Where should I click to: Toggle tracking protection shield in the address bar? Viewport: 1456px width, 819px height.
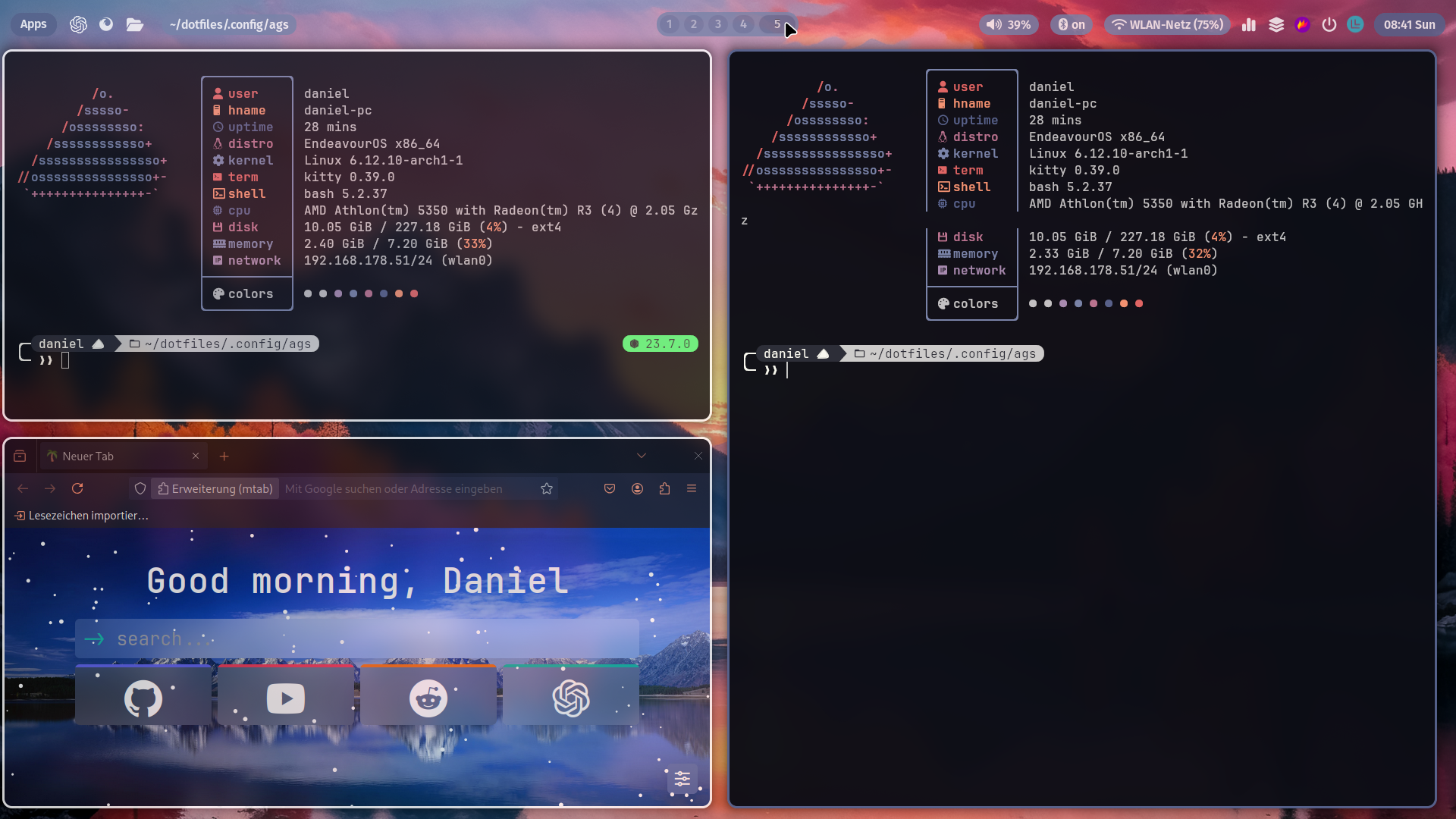[x=140, y=488]
